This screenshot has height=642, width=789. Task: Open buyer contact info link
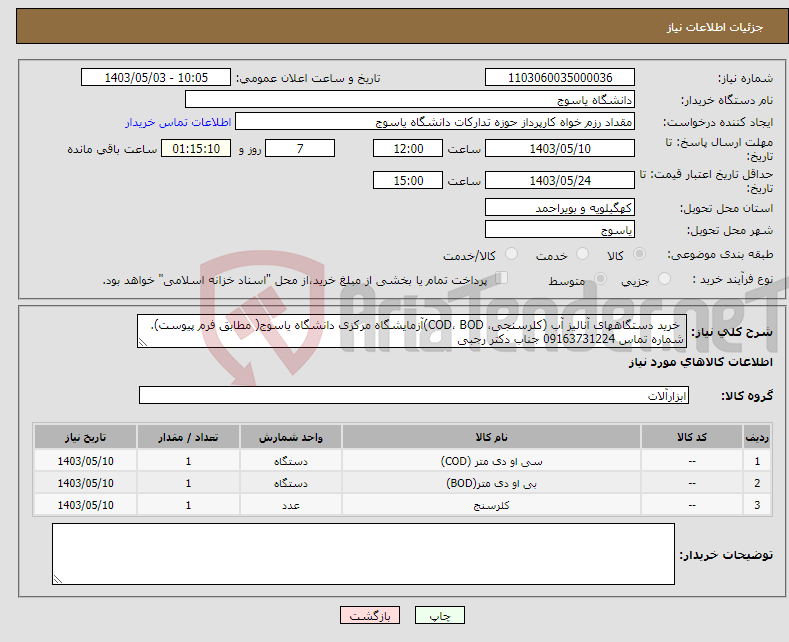pos(178,122)
